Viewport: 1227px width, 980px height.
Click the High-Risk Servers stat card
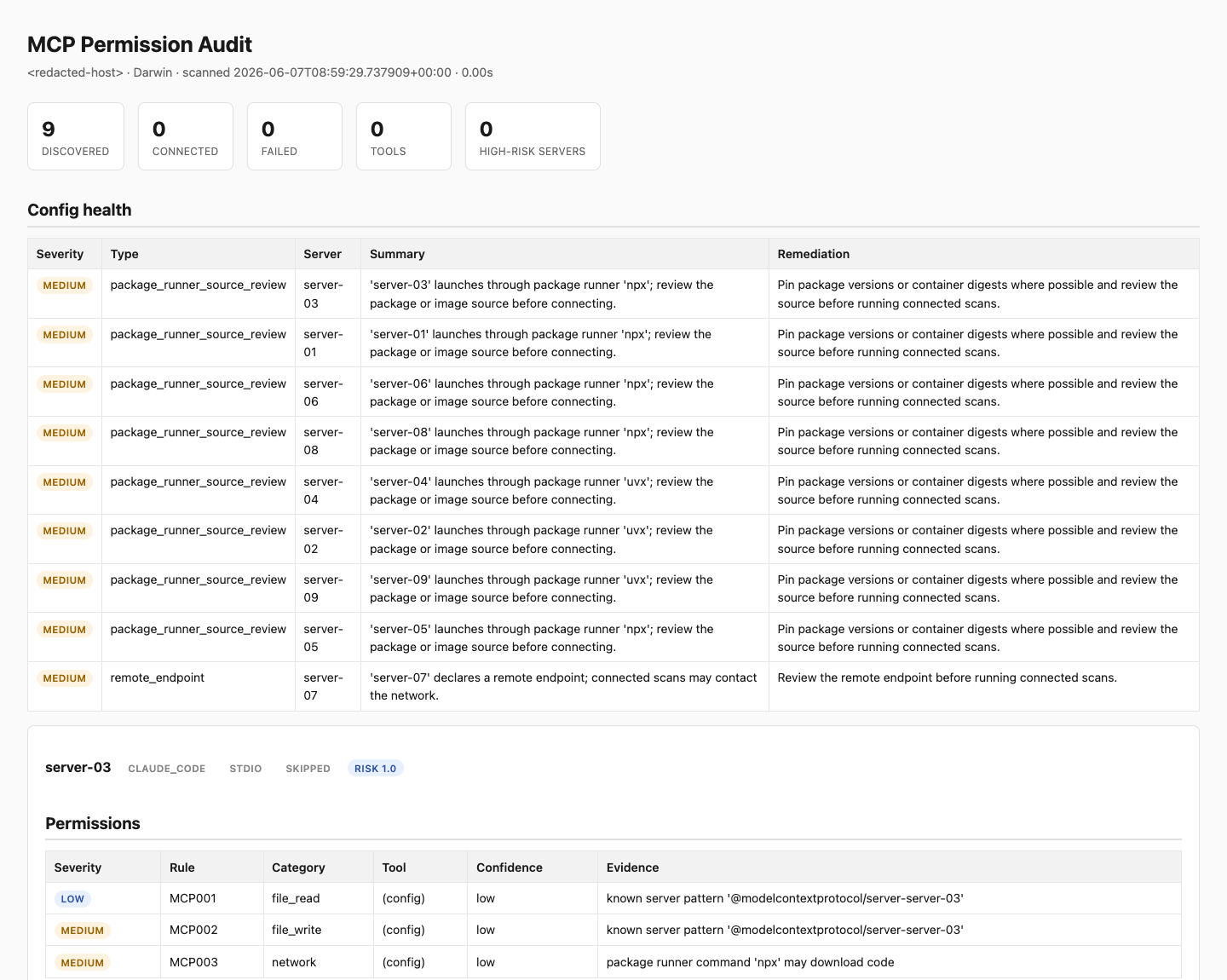(x=533, y=136)
